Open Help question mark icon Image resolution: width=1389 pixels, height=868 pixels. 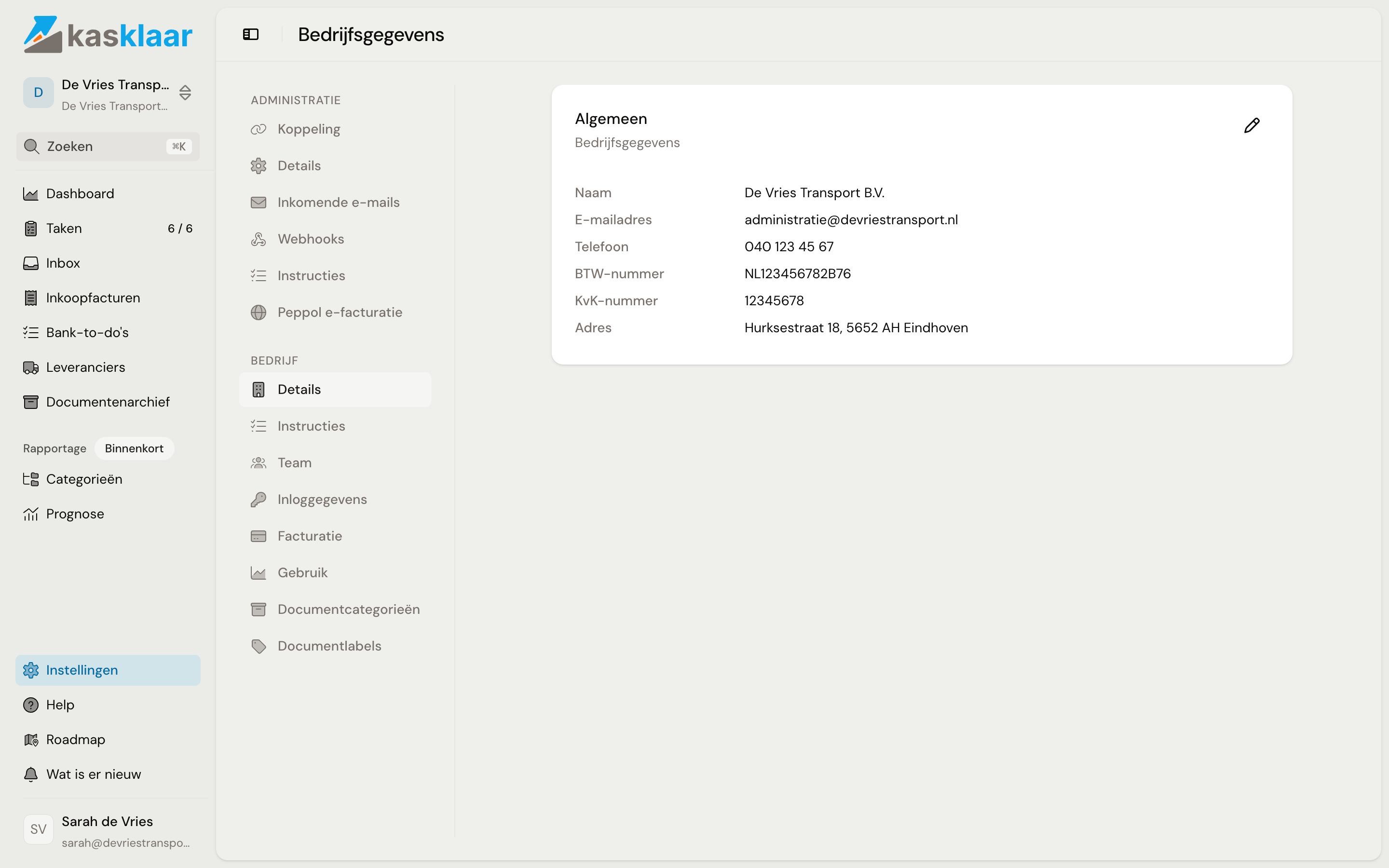(x=30, y=705)
